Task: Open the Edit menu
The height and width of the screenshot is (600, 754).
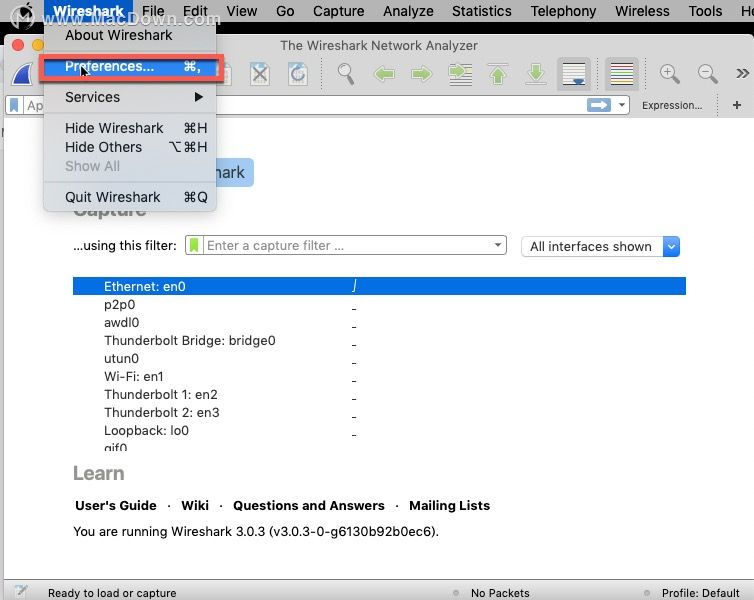Action: 195,11
